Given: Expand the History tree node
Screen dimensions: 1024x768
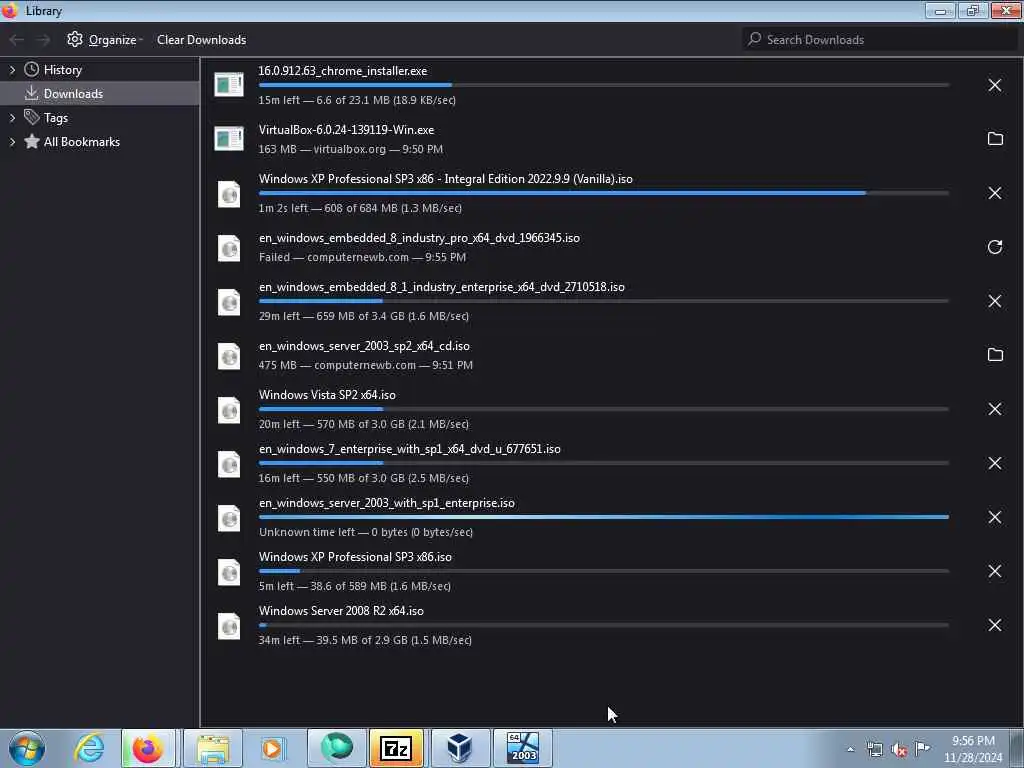Looking at the screenshot, I should 12,70.
